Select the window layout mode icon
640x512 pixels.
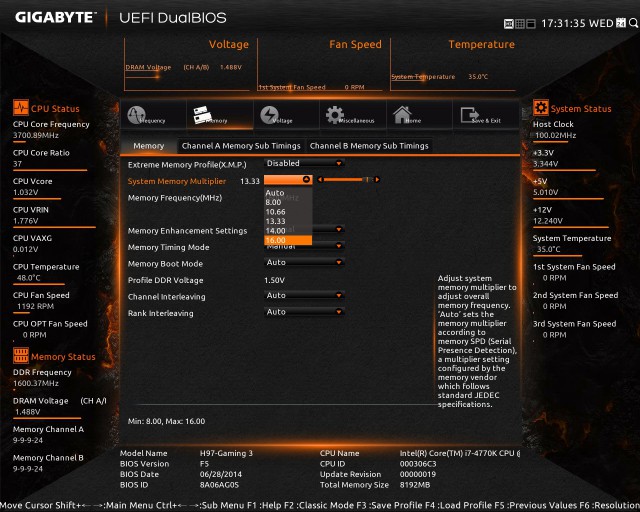(531, 24)
